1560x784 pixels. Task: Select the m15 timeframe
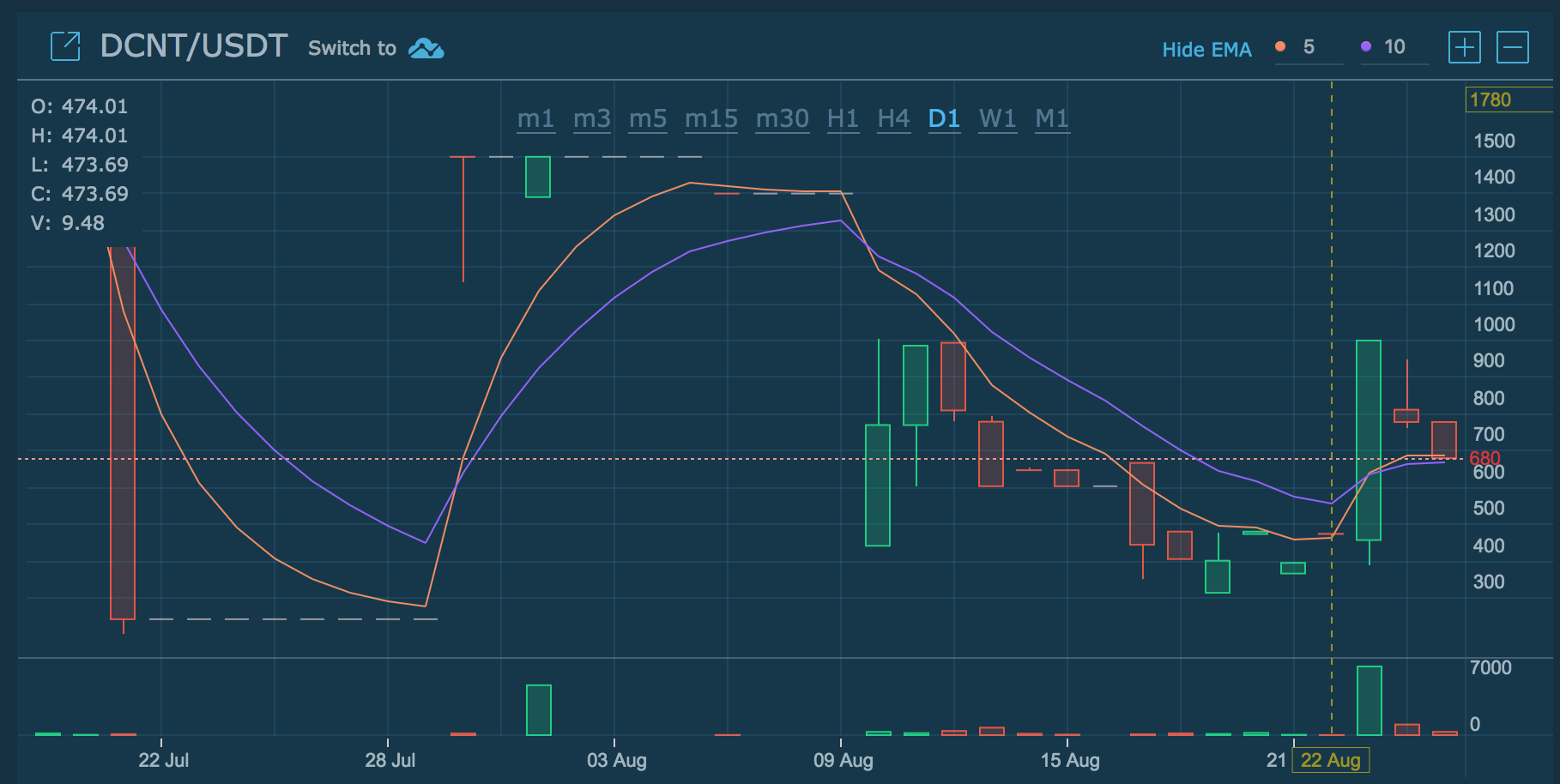[x=711, y=118]
